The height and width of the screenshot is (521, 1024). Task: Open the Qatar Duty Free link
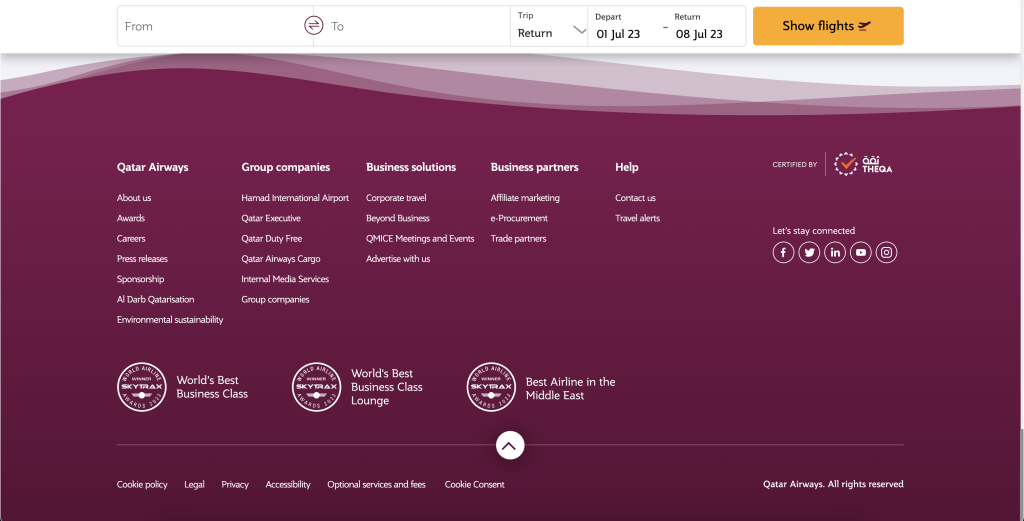click(272, 238)
